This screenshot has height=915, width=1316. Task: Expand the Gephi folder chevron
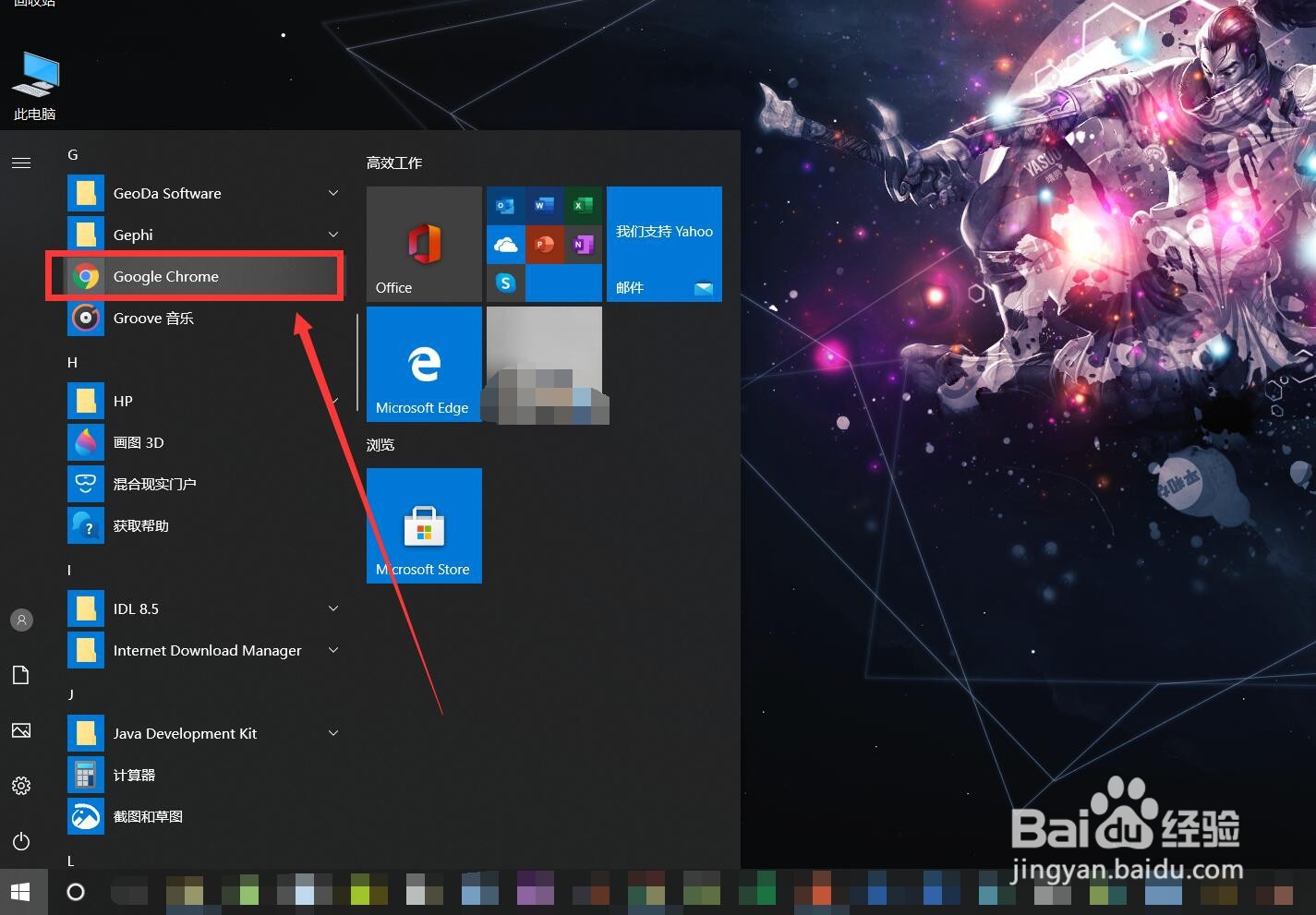click(x=333, y=235)
